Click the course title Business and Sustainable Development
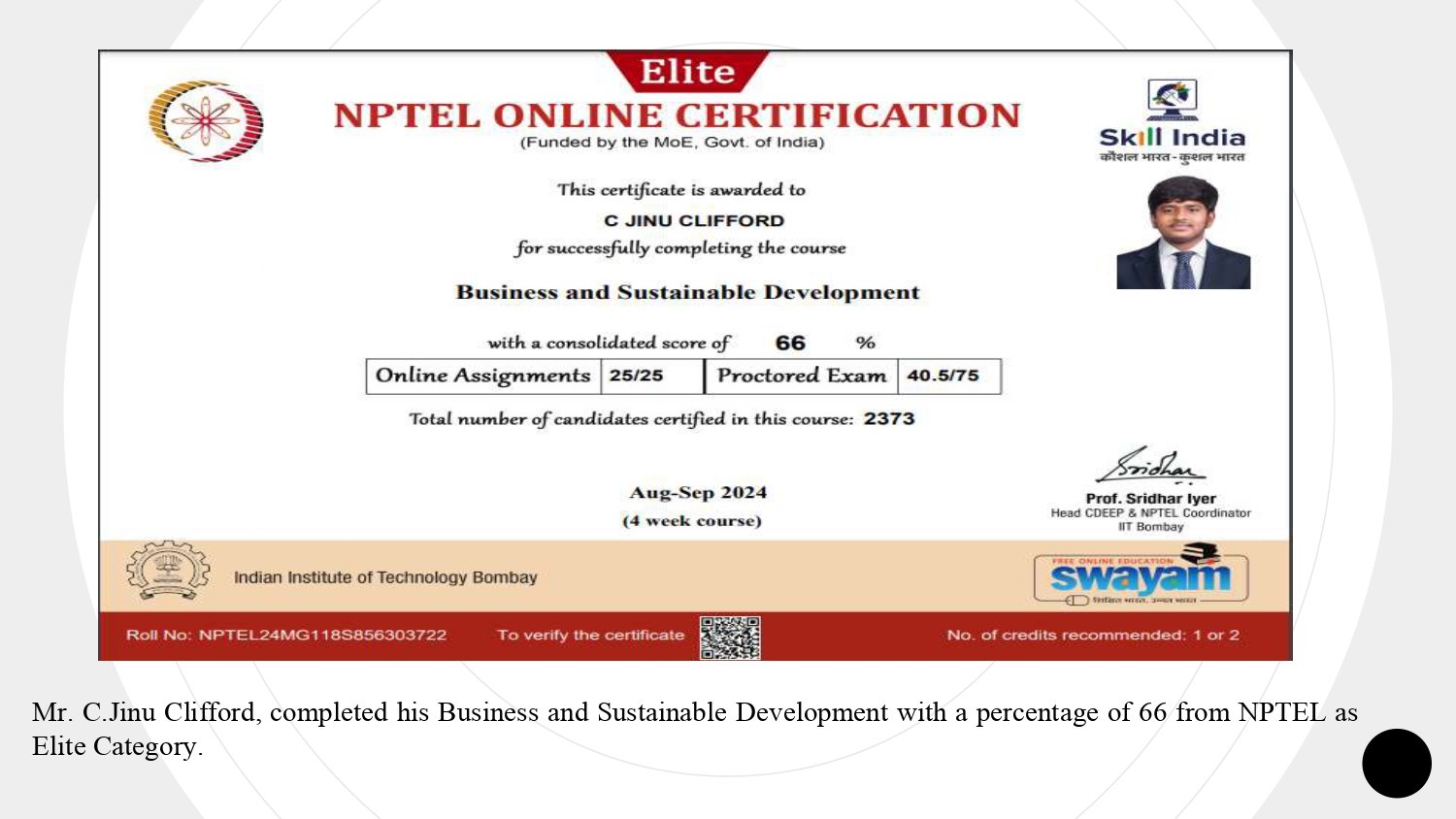 [687, 292]
